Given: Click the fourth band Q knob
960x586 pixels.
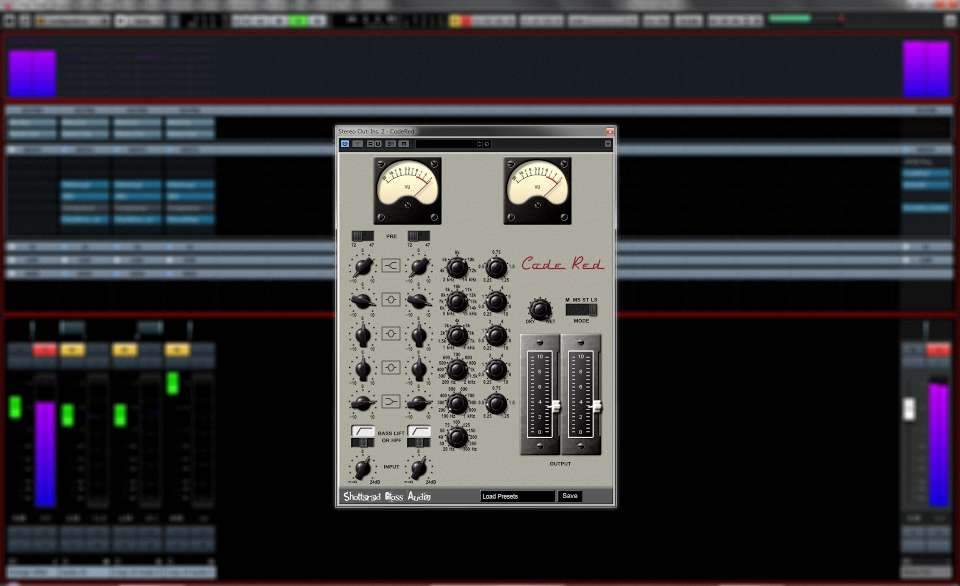Looking at the screenshot, I should (x=496, y=369).
